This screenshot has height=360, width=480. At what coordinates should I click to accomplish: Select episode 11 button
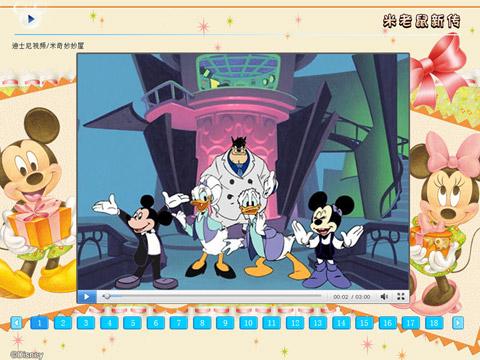point(272,323)
